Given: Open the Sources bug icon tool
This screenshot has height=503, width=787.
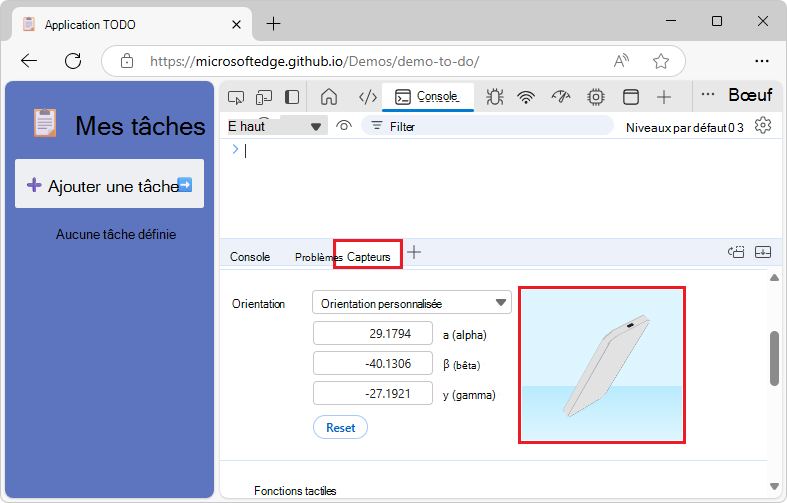Looking at the screenshot, I should pyautogui.click(x=494, y=97).
